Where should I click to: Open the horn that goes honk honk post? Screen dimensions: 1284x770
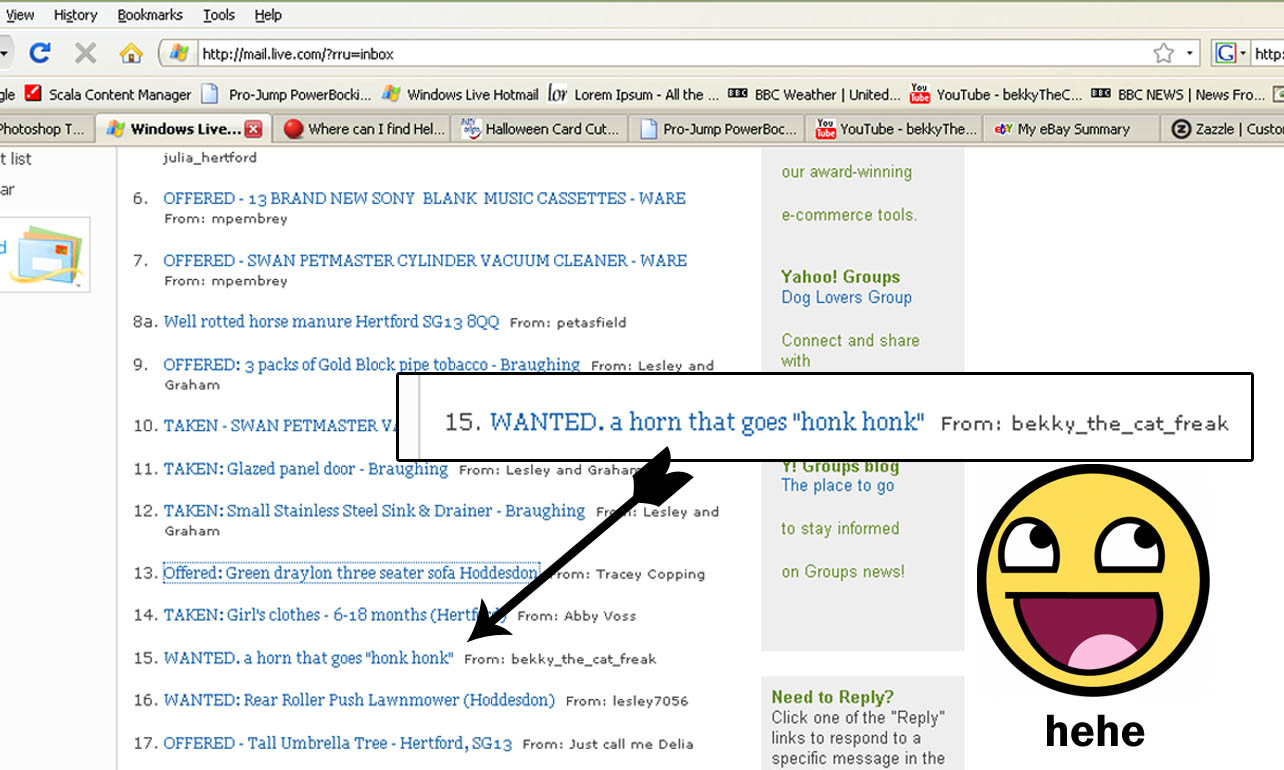coord(308,658)
